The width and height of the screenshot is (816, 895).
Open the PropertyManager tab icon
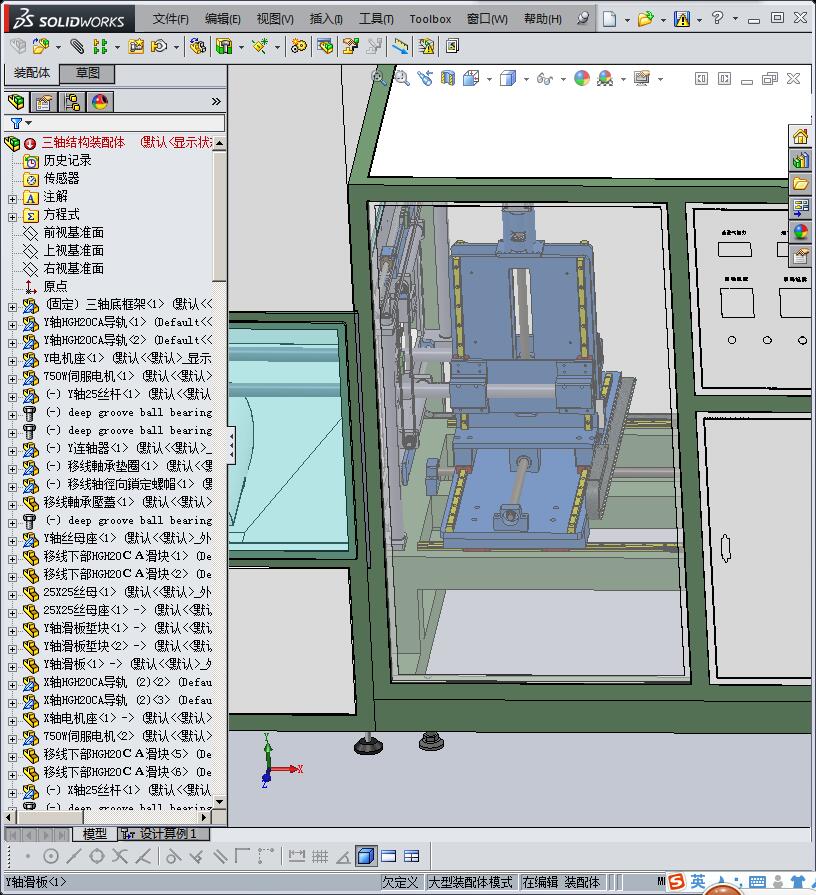[x=44, y=102]
